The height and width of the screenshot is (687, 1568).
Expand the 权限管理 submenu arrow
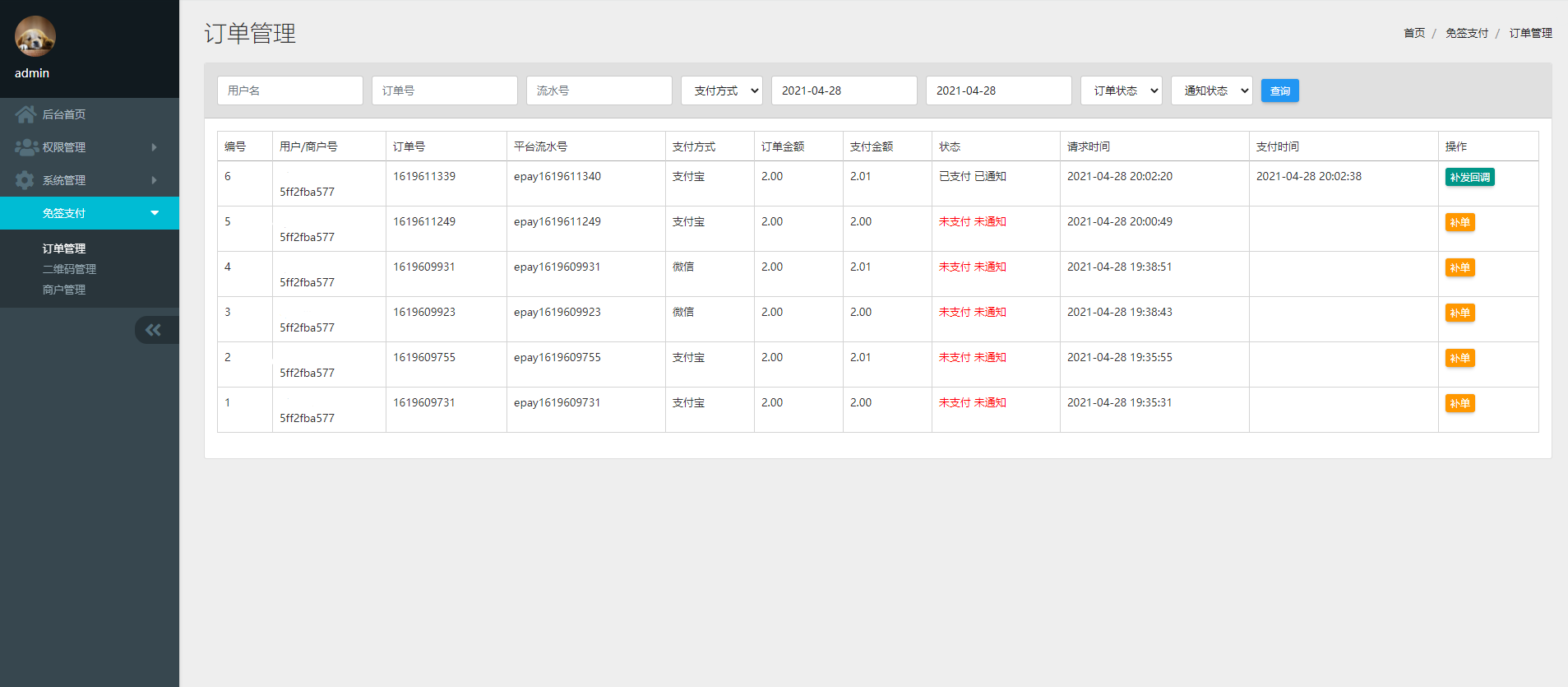[x=154, y=147]
